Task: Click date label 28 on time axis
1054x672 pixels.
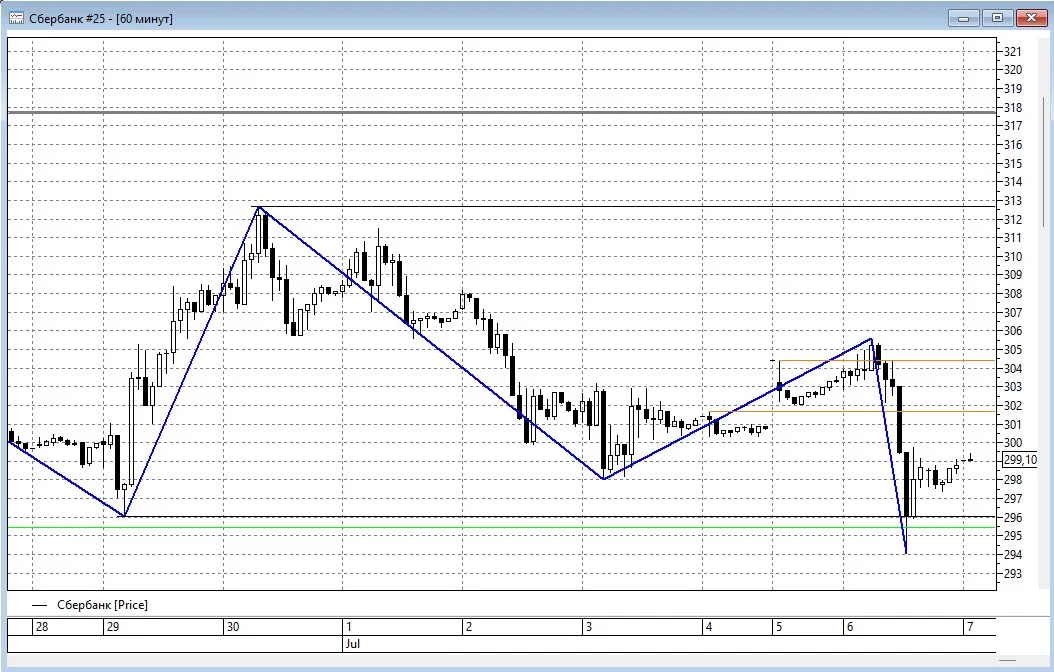Action: [42, 627]
